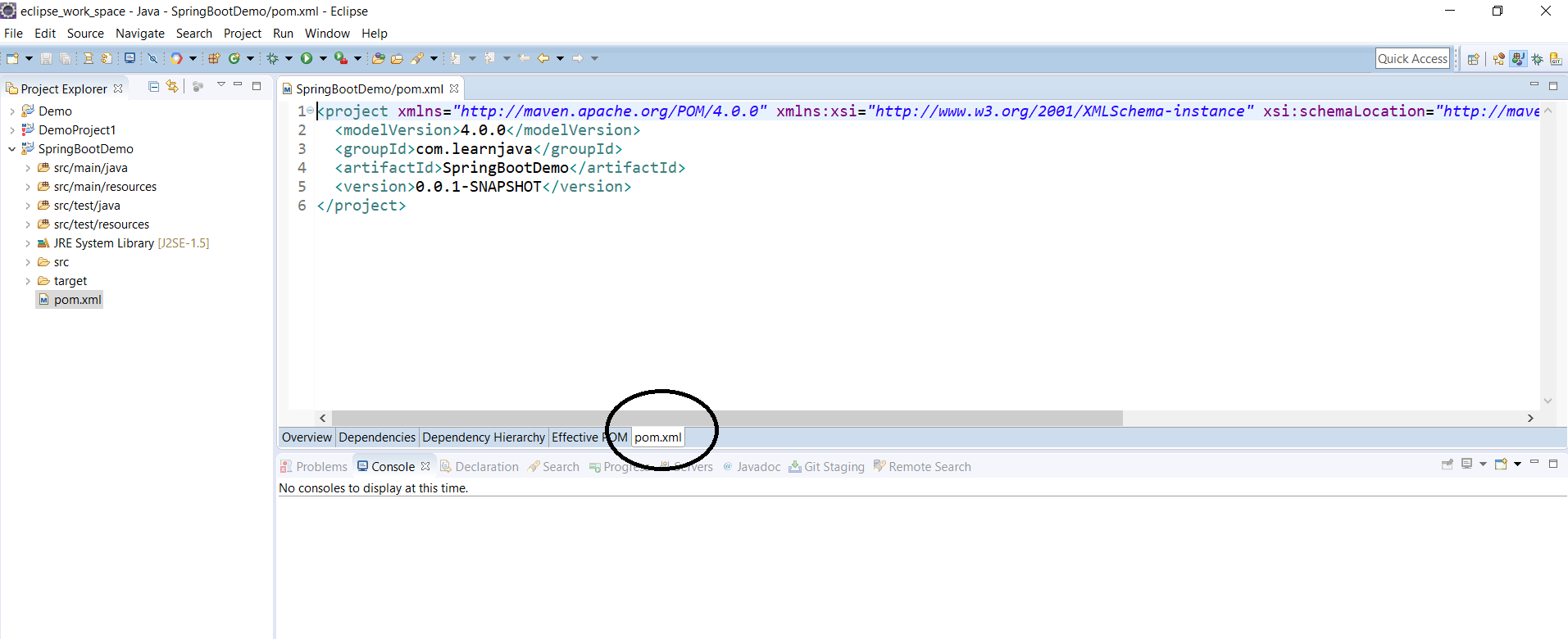Expand the JRE System Library node
Screen dimensions: 1568x639
click(27, 243)
